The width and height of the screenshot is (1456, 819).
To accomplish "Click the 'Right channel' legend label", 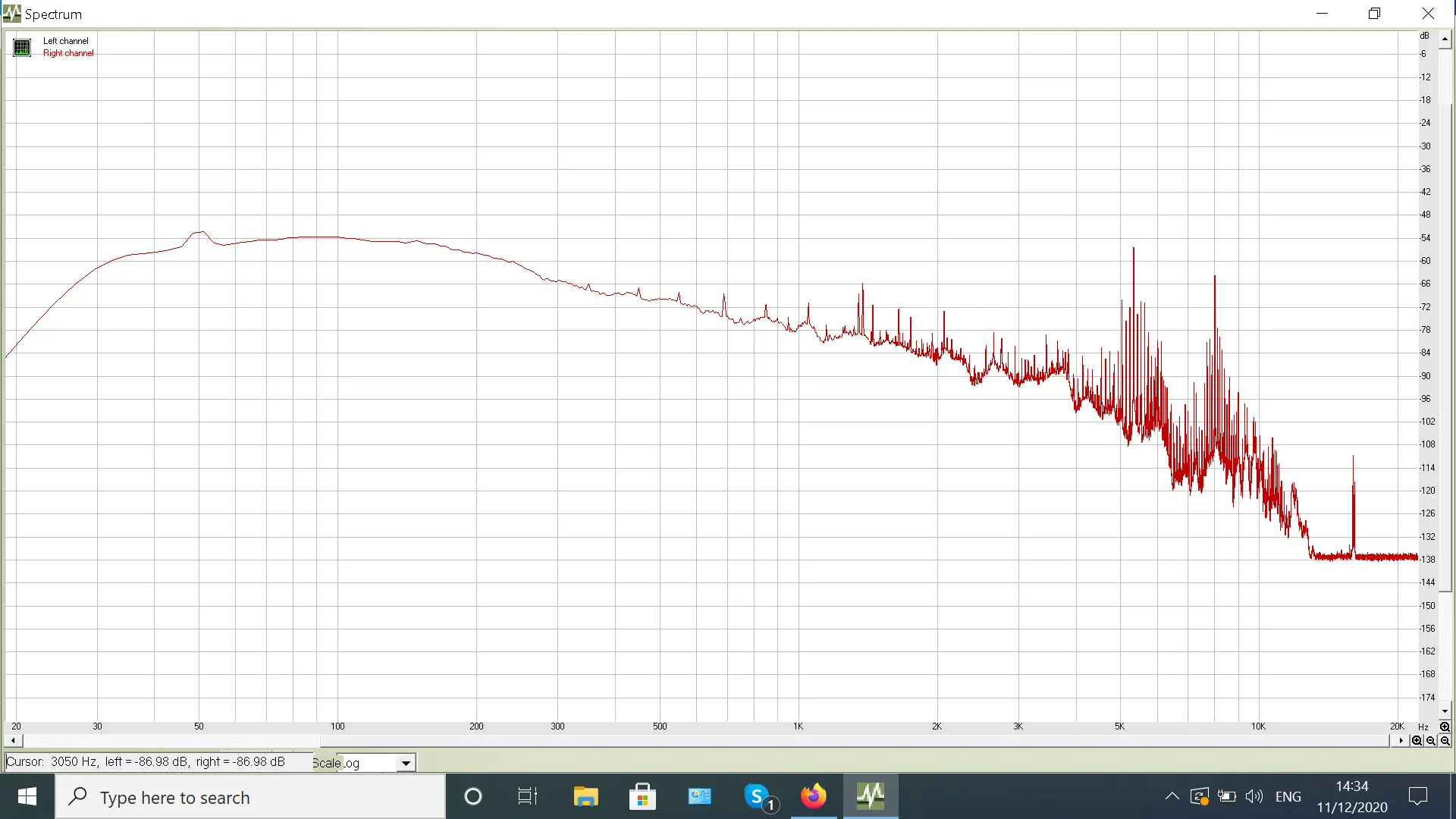I will 68,53.
